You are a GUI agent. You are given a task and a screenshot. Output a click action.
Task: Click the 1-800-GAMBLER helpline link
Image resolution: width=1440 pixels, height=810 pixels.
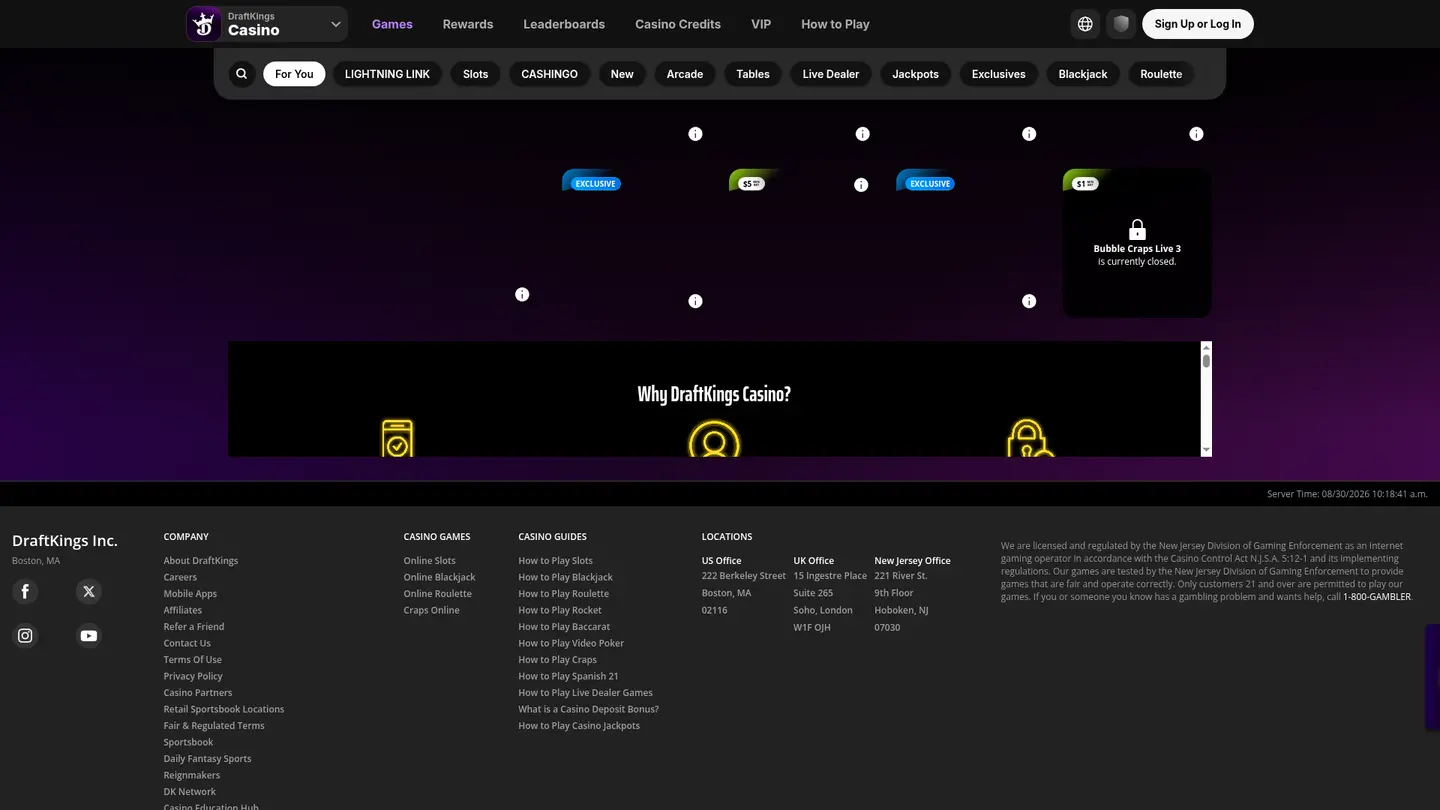1377,597
